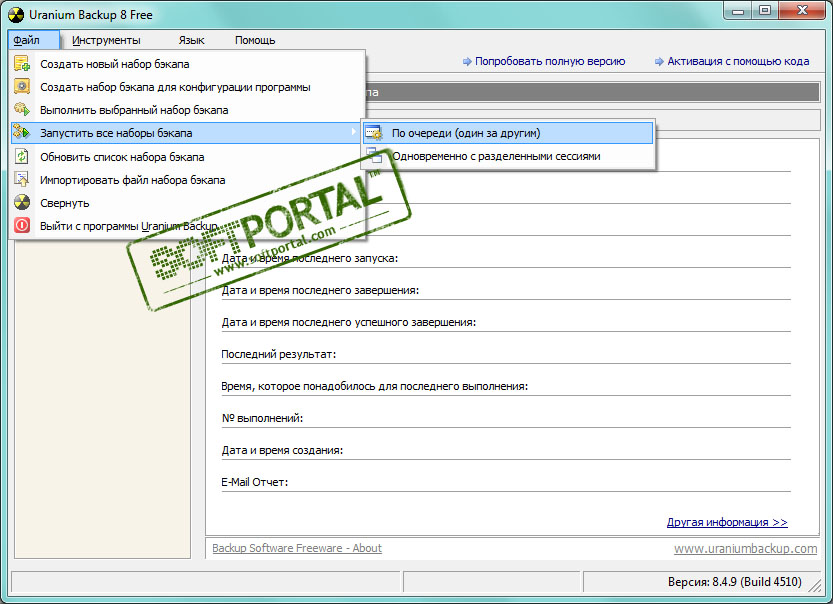Click the refresh backup set list icon
The image size is (833, 604).
pyautogui.click(x=22, y=156)
